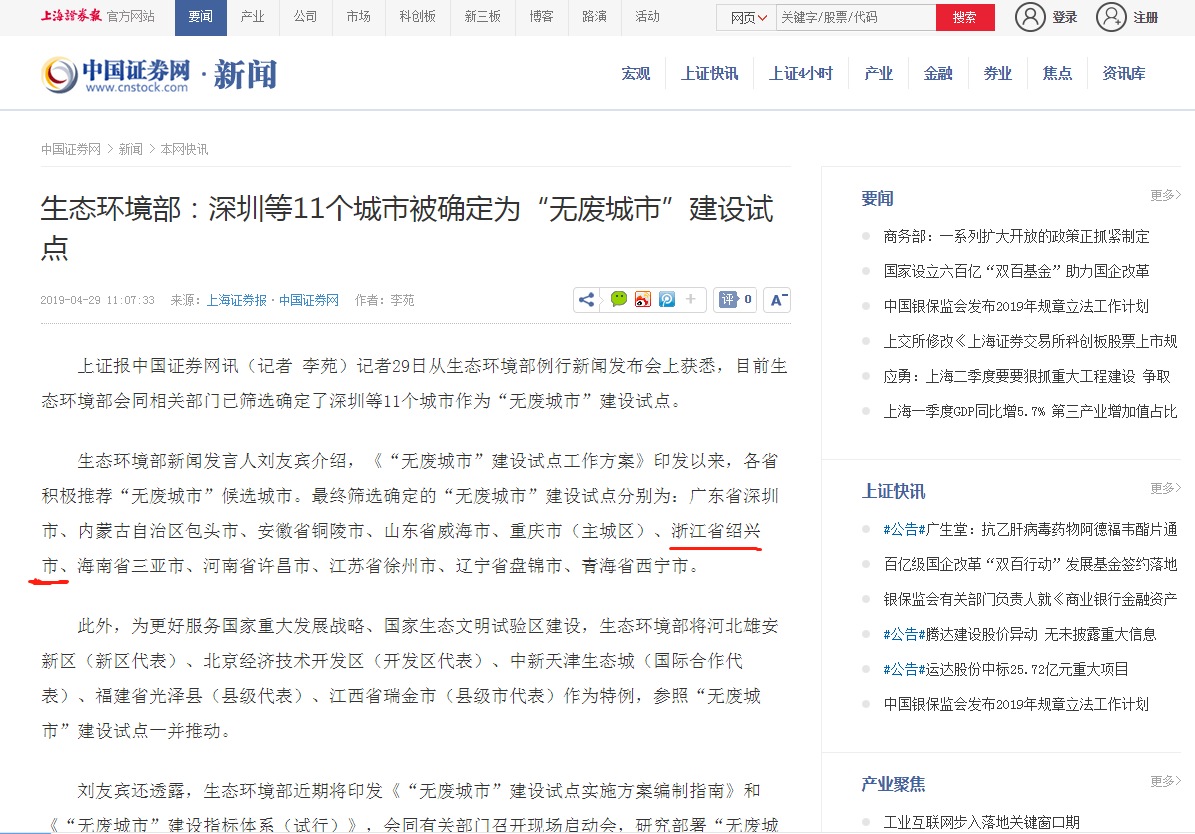Screen dimensions: 1195x834
Task: Click the cnstock 中国证券网 logo
Action: pos(116,74)
